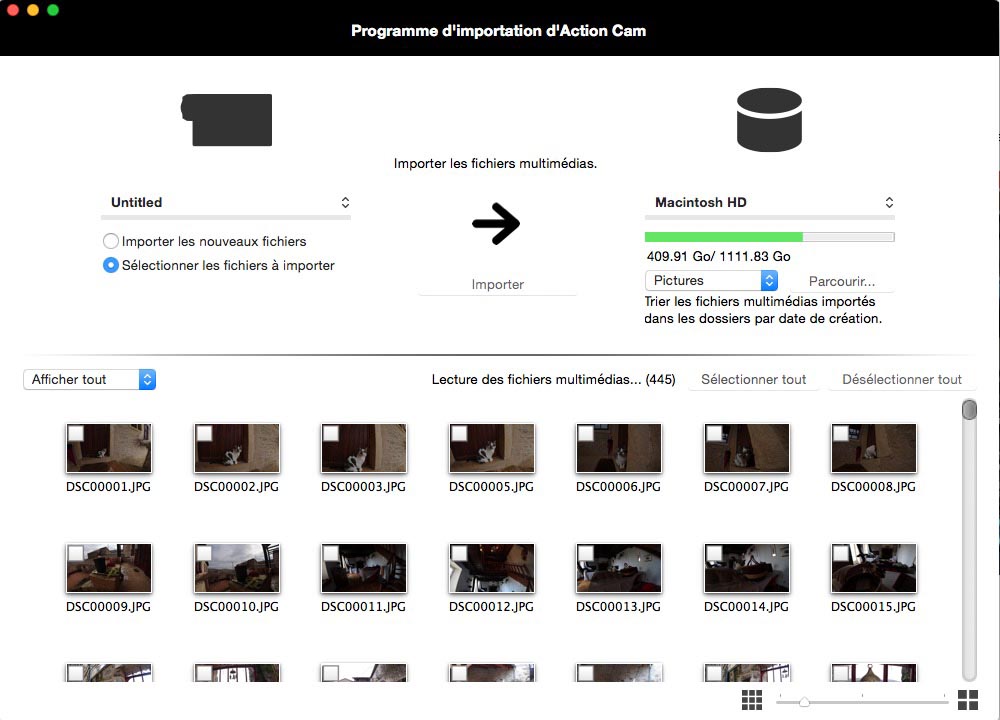The width and height of the screenshot is (1000, 720).
Task: Tick the checkbox on DSC00014.JPG
Action: point(714,554)
